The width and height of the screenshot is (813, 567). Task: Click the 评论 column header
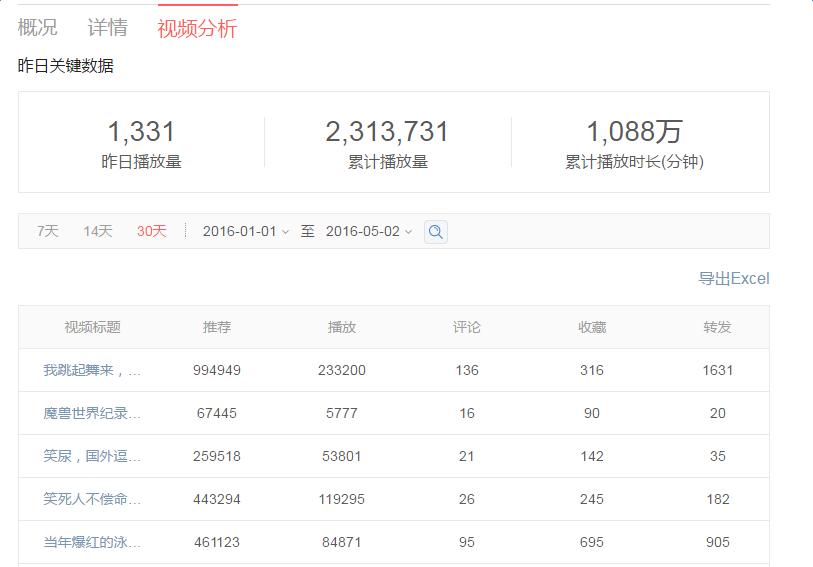[467, 327]
